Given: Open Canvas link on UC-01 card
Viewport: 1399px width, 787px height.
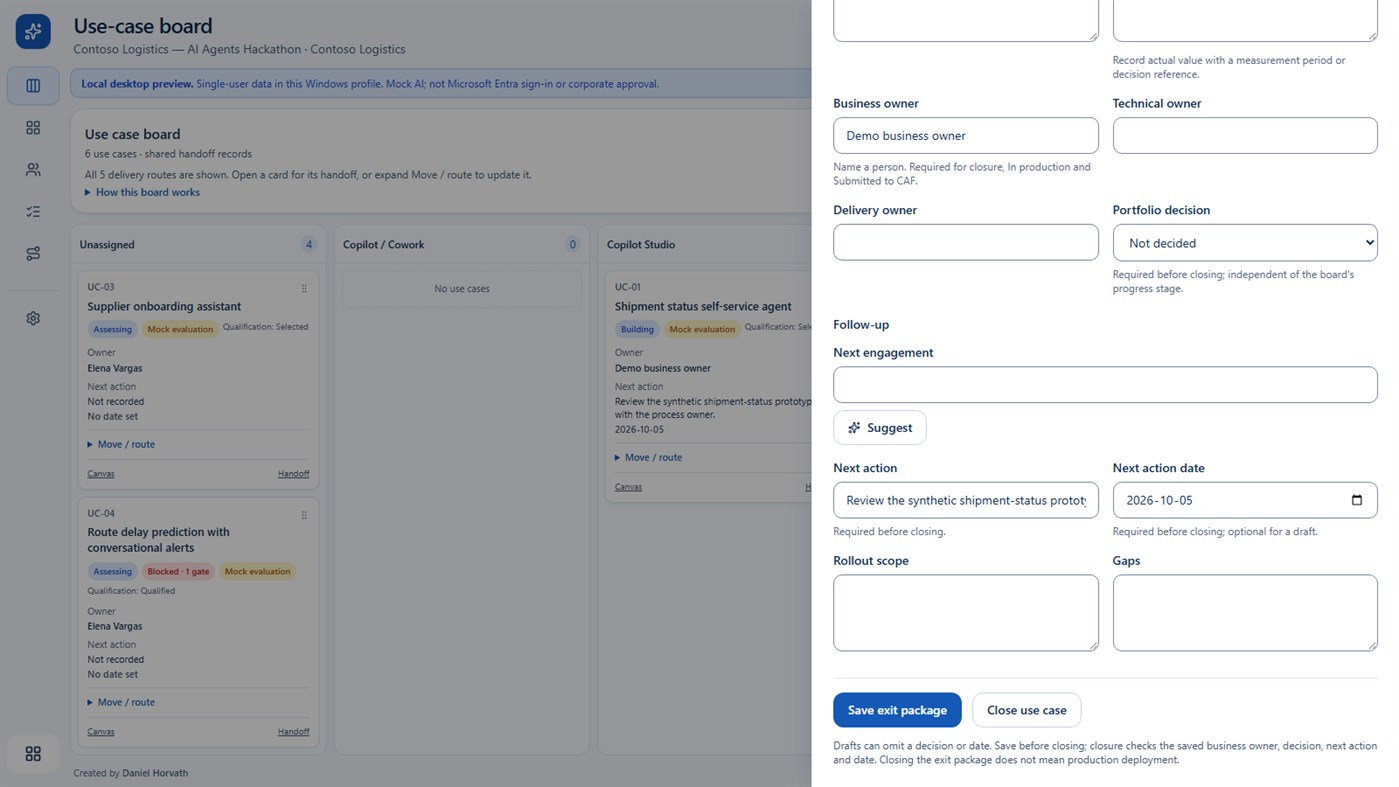Looking at the screenshot, I should [x=628, y=487].
